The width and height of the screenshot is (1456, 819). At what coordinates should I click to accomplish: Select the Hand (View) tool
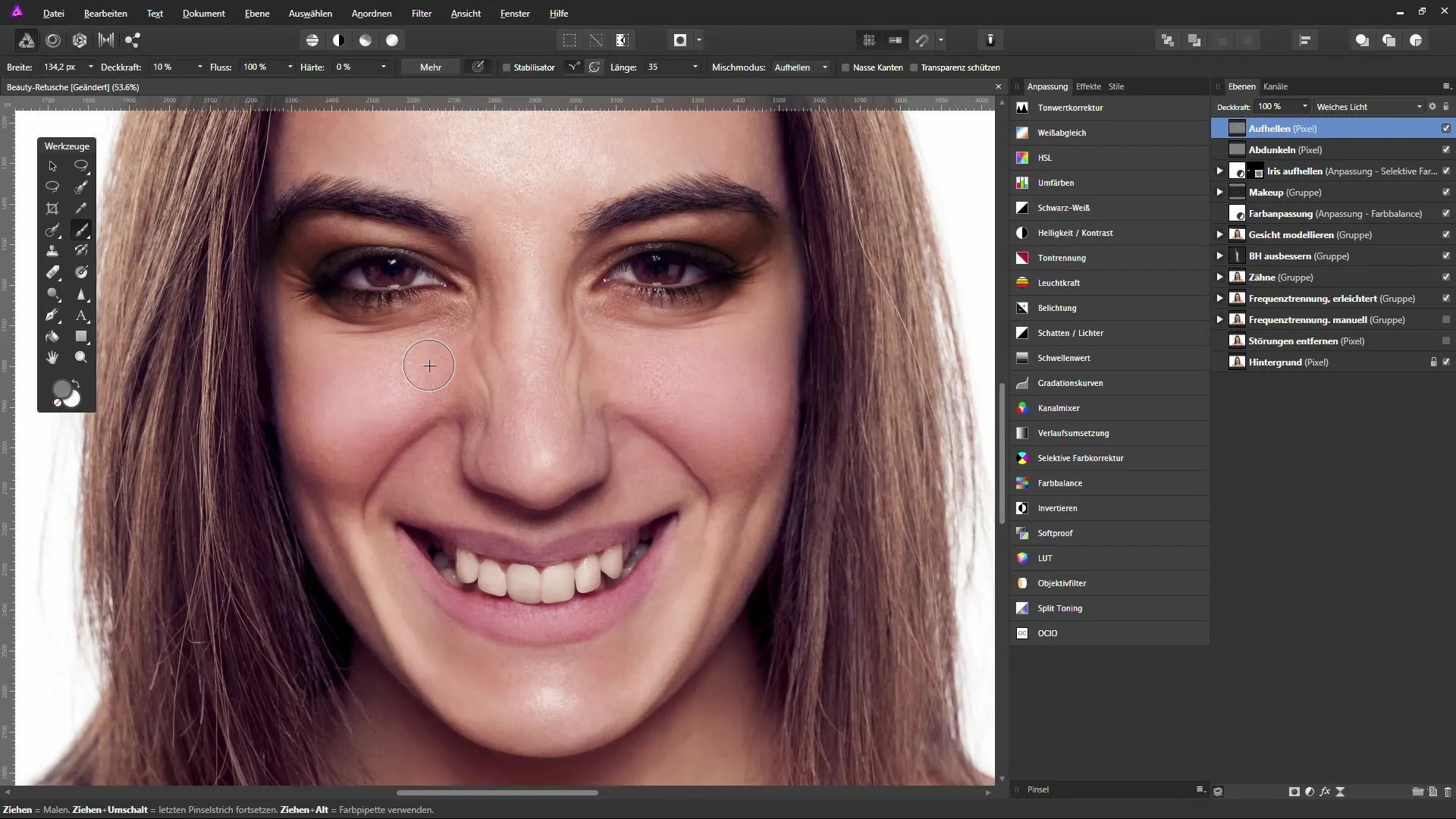52,357
